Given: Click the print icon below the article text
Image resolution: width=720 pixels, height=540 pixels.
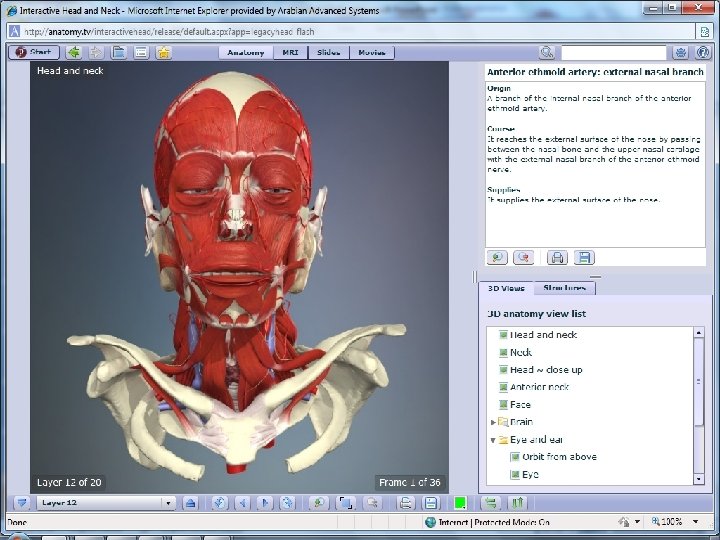Looking at the screenshot, I should (x=558, y=257).
